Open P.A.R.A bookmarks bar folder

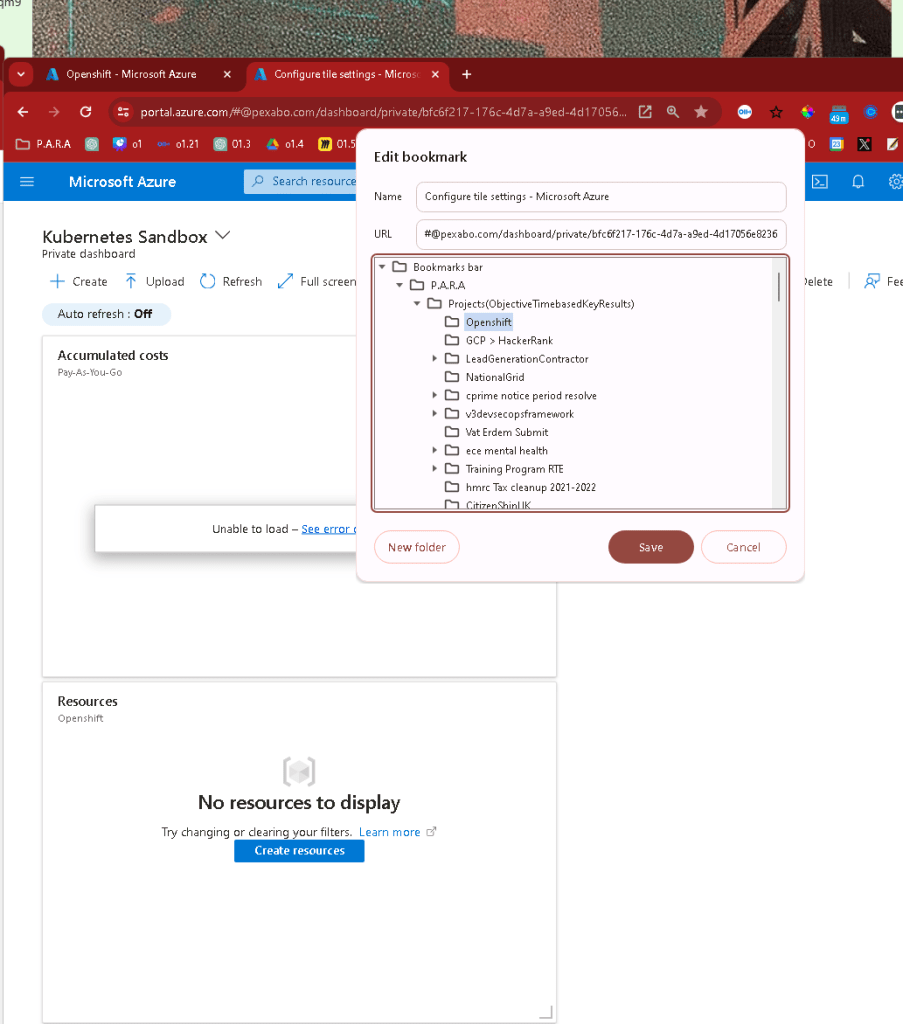click(43, 144)
